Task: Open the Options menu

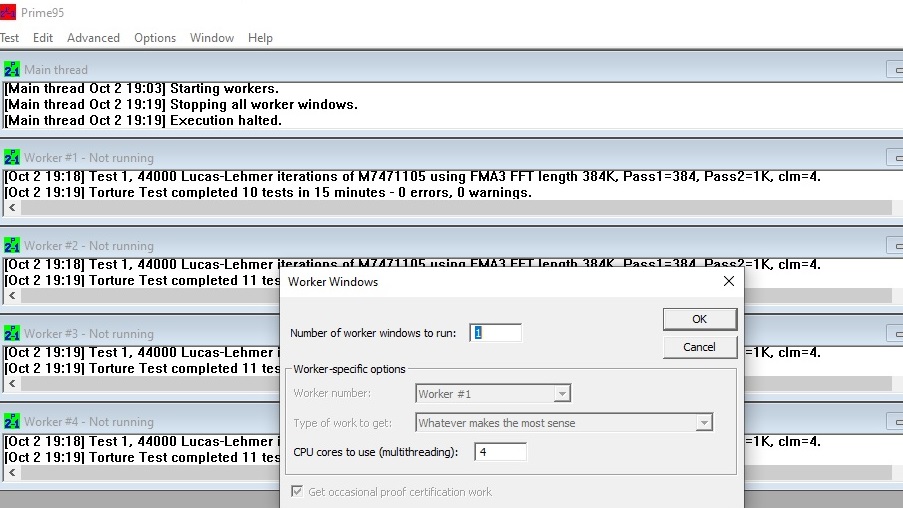Action: click(155, 38)
